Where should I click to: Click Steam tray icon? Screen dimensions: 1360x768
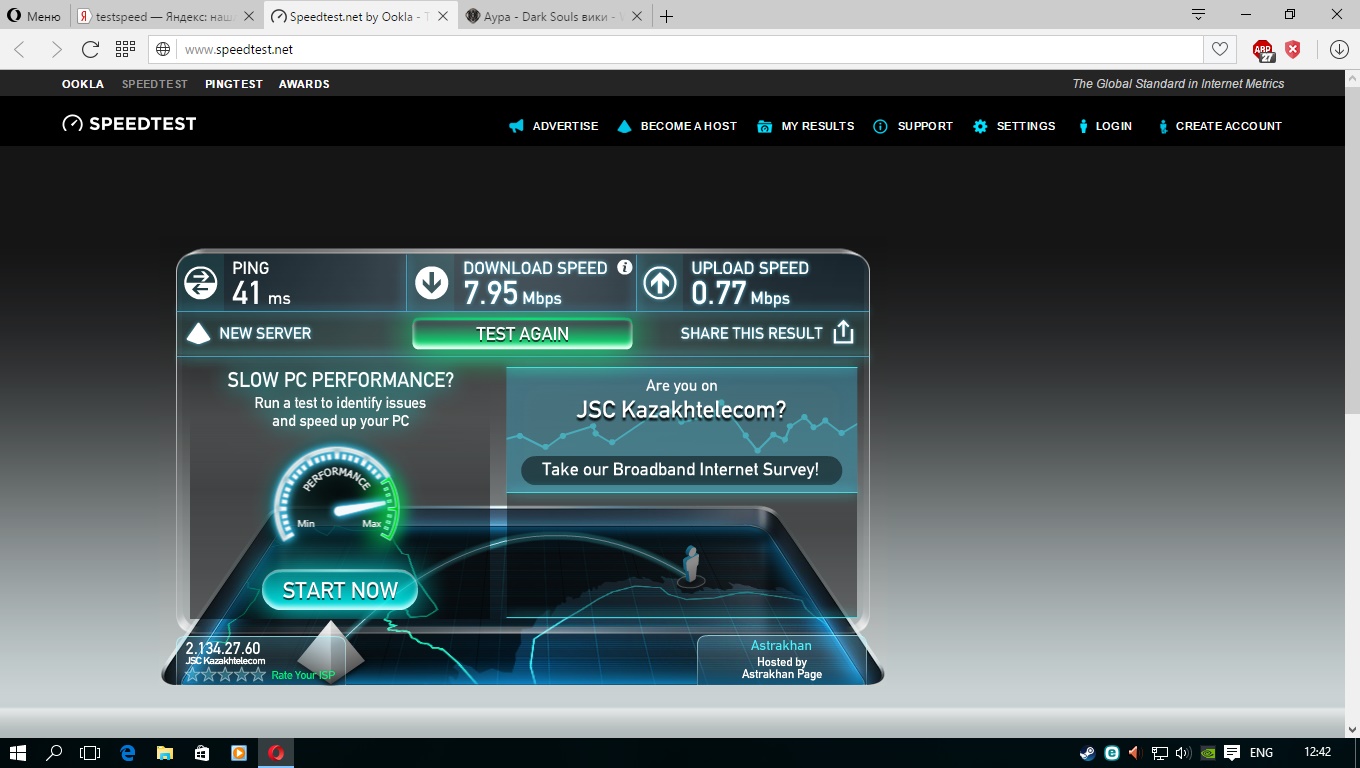[1088, 753]
